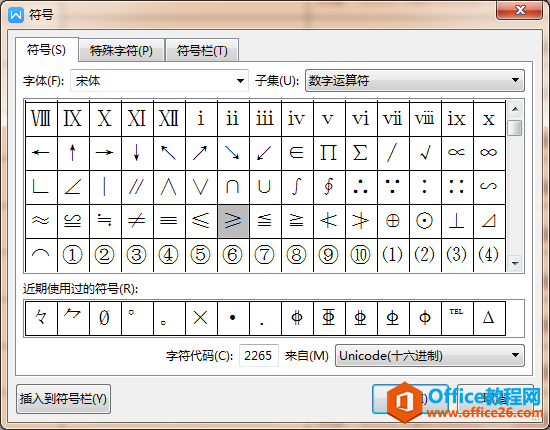Select the less-than-or-equal symbol ≤
Image resolution: width=550 pixels, height=430 pixels.
[x=201, y=221]
